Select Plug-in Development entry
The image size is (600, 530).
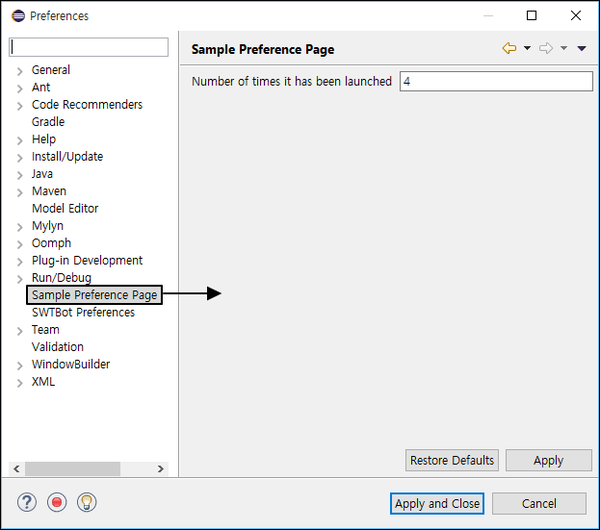coord(87,260)
